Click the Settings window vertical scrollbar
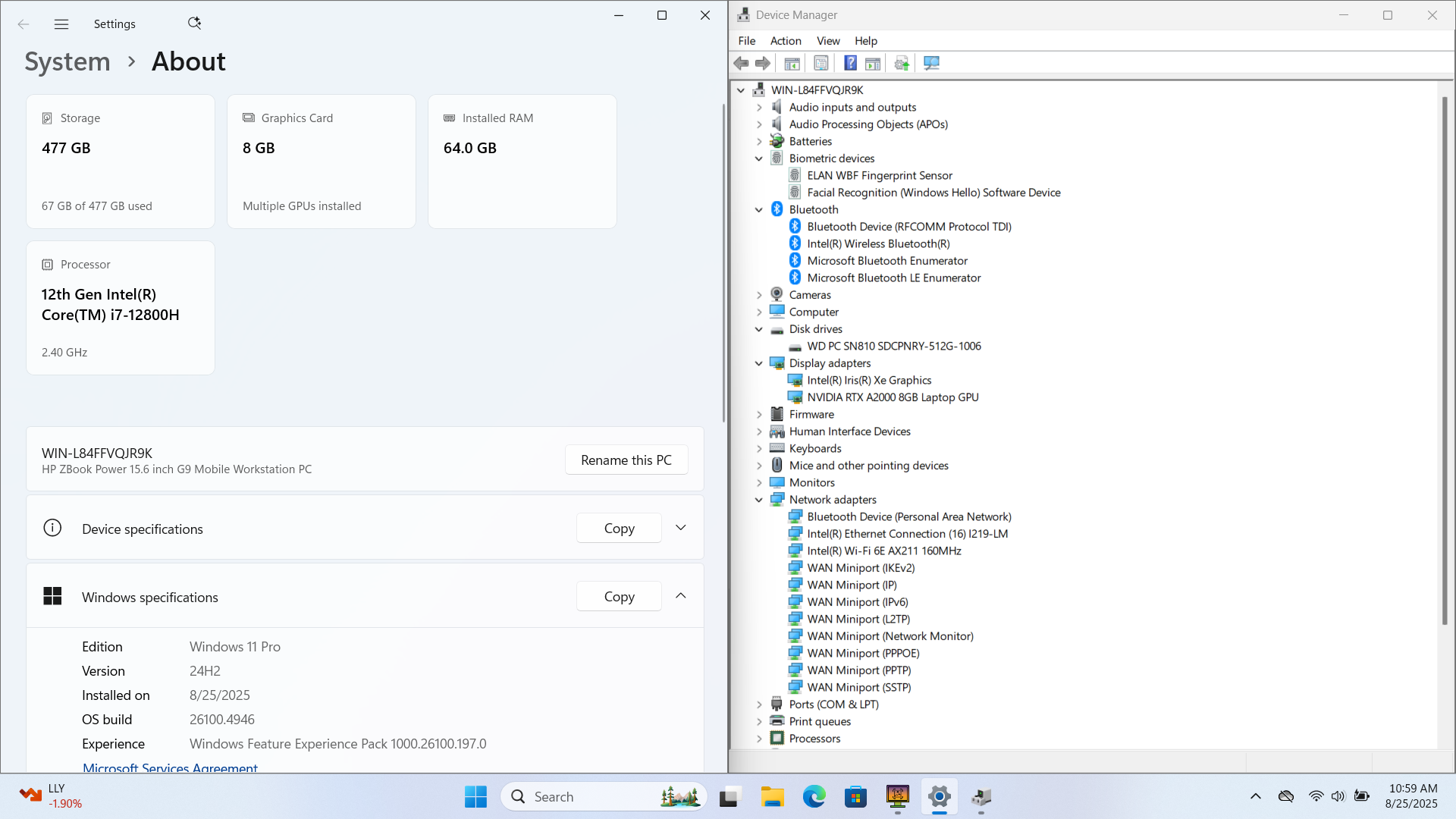 pos(723,262)
